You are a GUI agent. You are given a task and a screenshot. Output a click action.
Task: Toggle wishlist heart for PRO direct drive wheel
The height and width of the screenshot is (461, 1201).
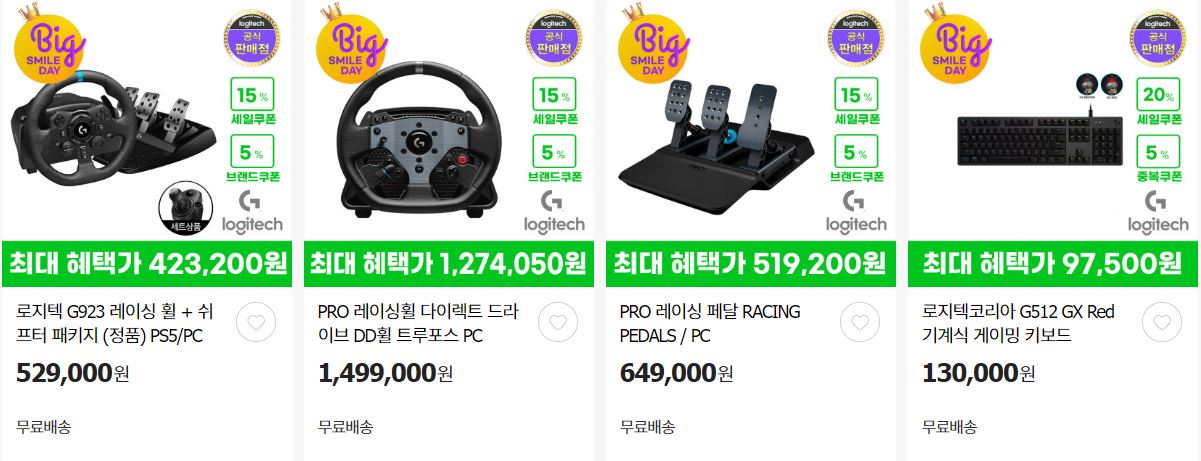point(558,323)
